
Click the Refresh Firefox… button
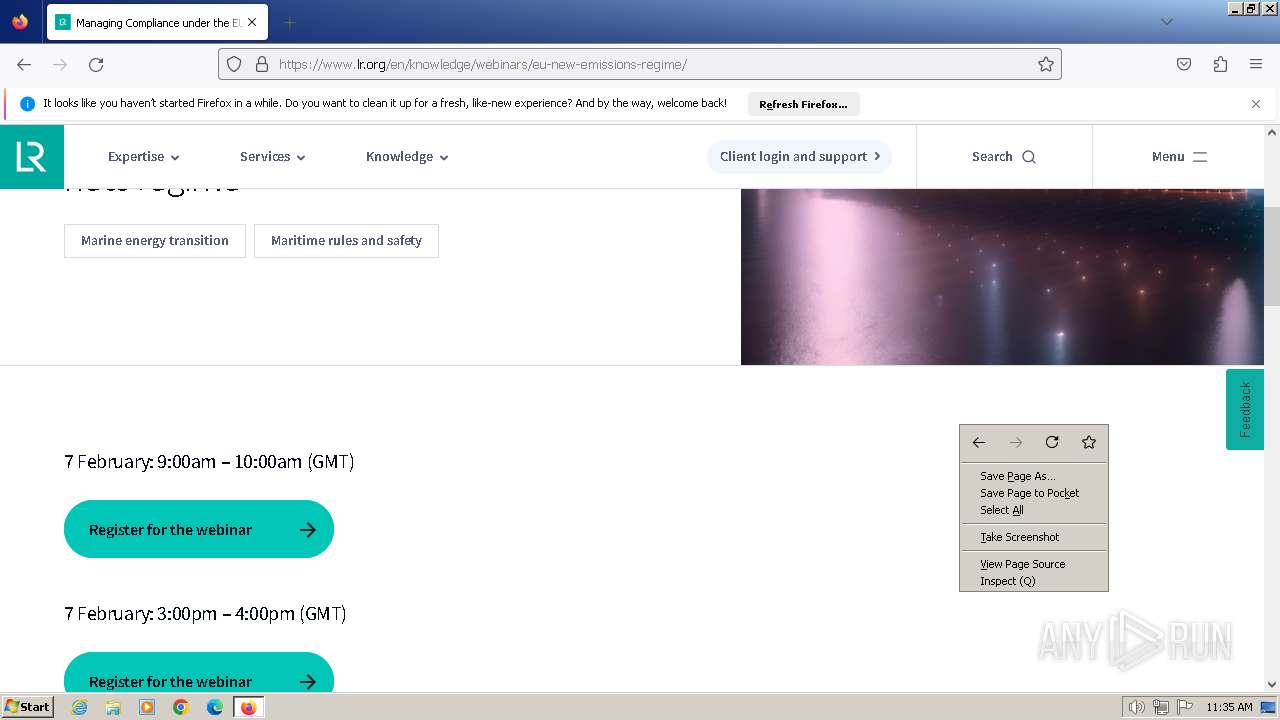coord(803,104)
